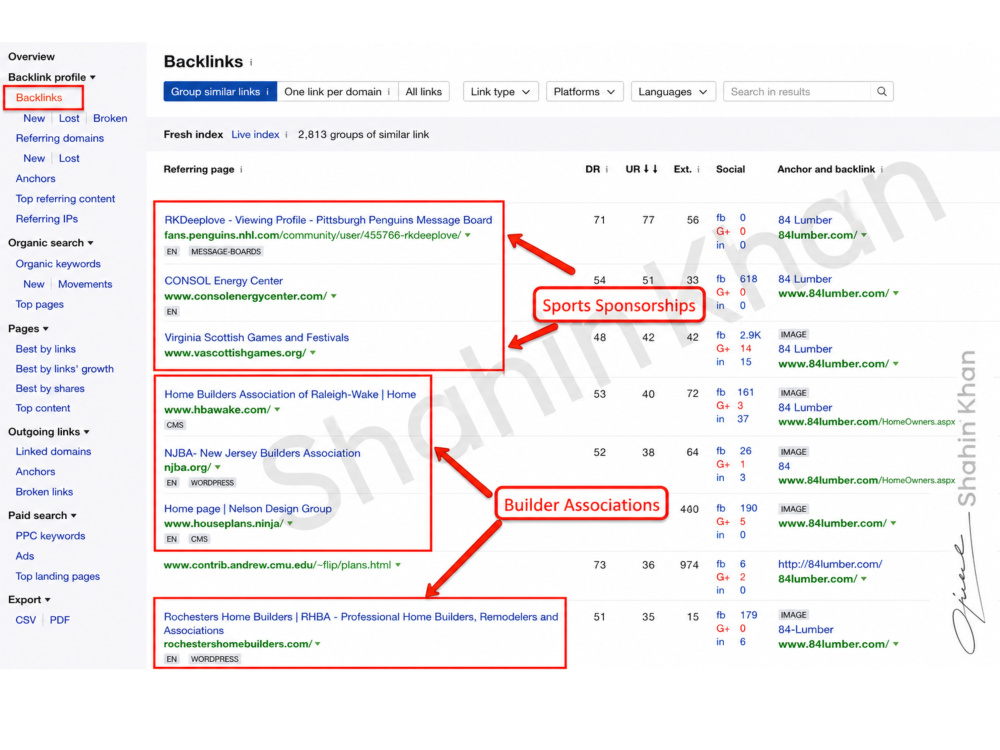Image resolution: width=1000 pixels, height=750 pixels.
Task: Expand rochestershomebuilders.com URL arrow
Action: pos(318,644)
